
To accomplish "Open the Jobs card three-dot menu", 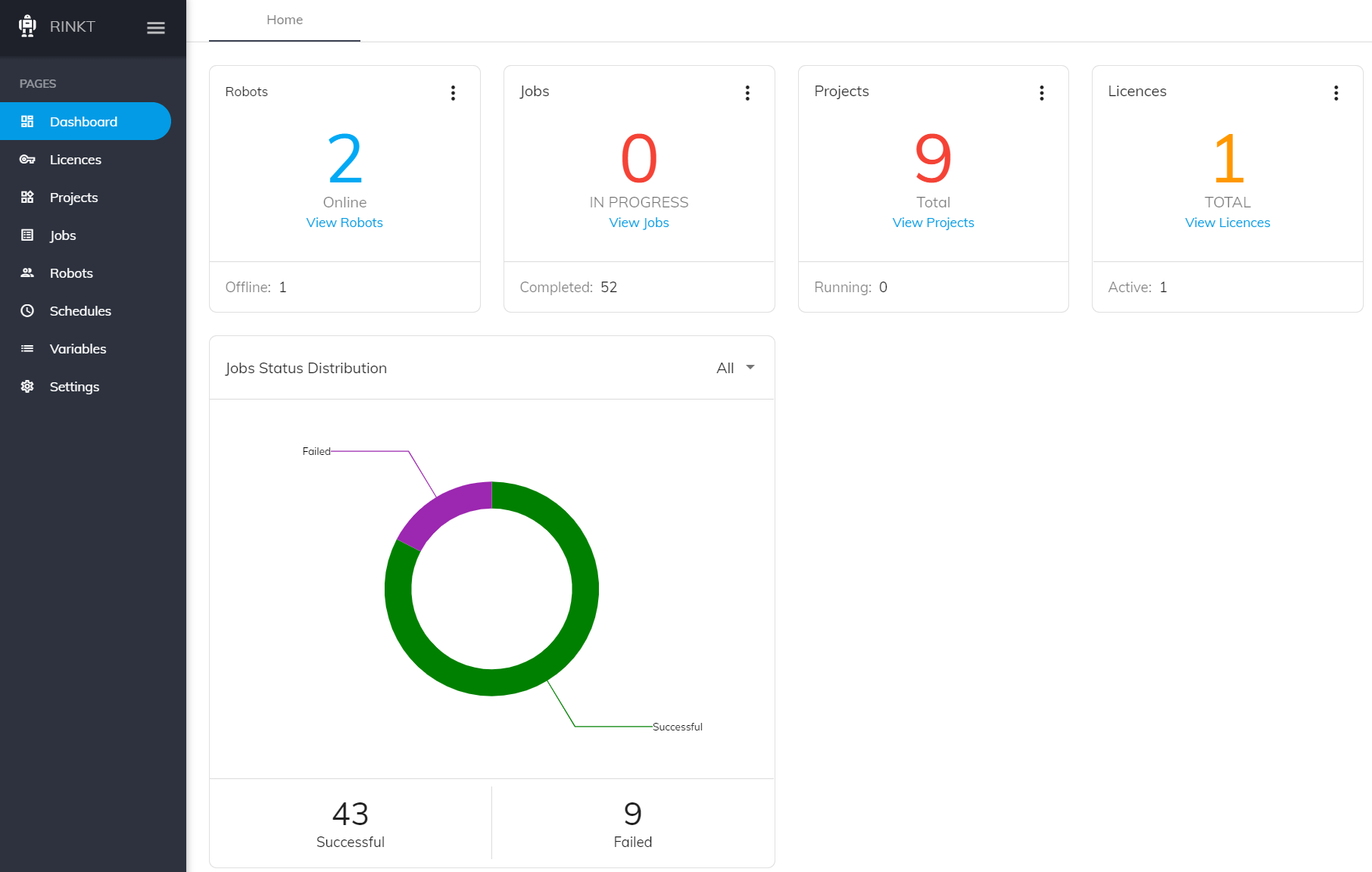I will click(x=747, y=93).
